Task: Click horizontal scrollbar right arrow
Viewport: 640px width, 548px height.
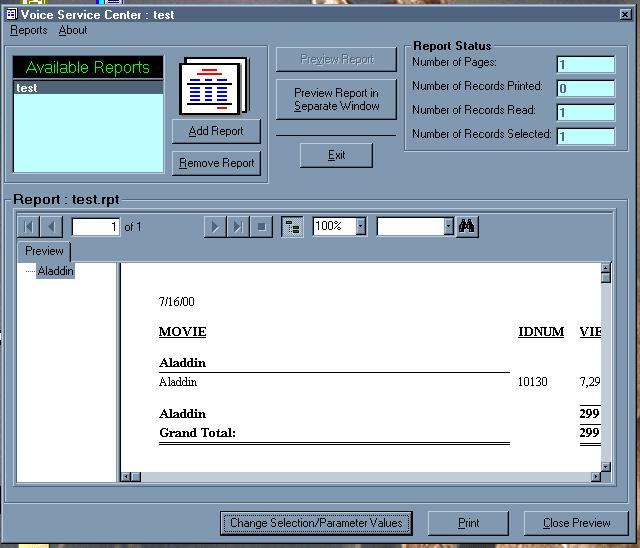Action: 596,477
